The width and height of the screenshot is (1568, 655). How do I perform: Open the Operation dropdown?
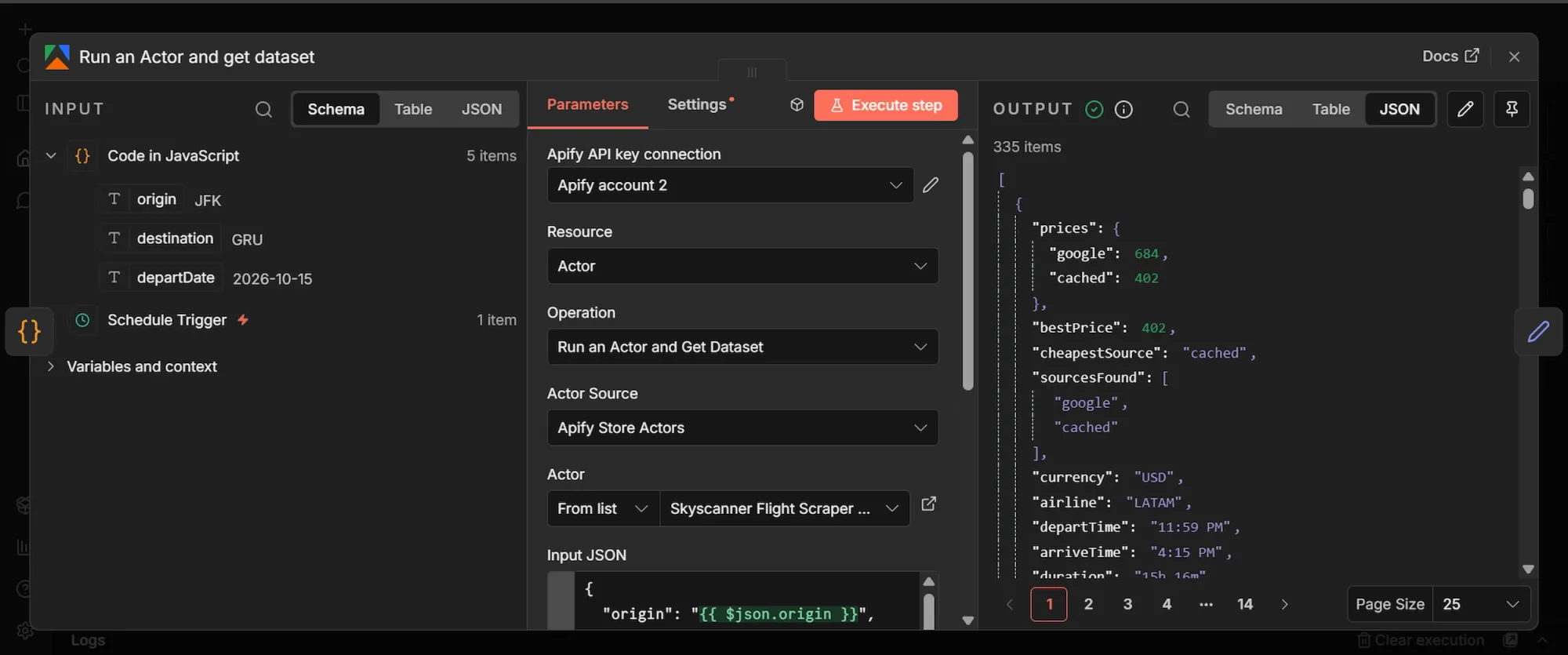pyautogui.click(x=742, y=347)
